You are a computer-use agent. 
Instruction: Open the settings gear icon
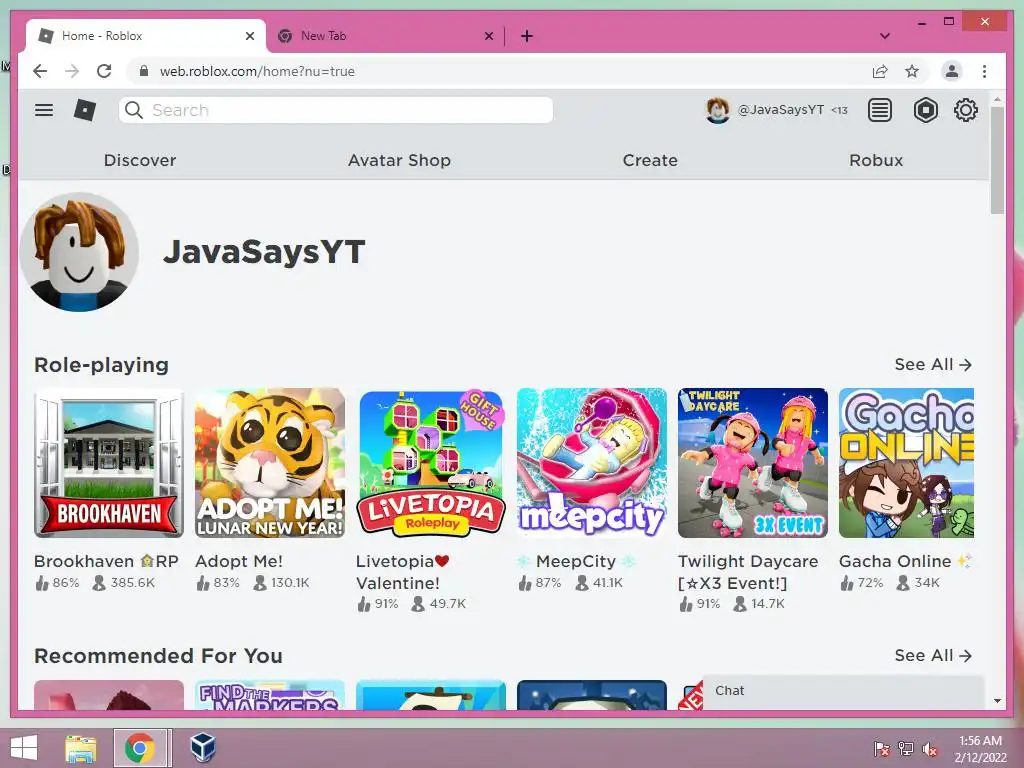(966, 110)
